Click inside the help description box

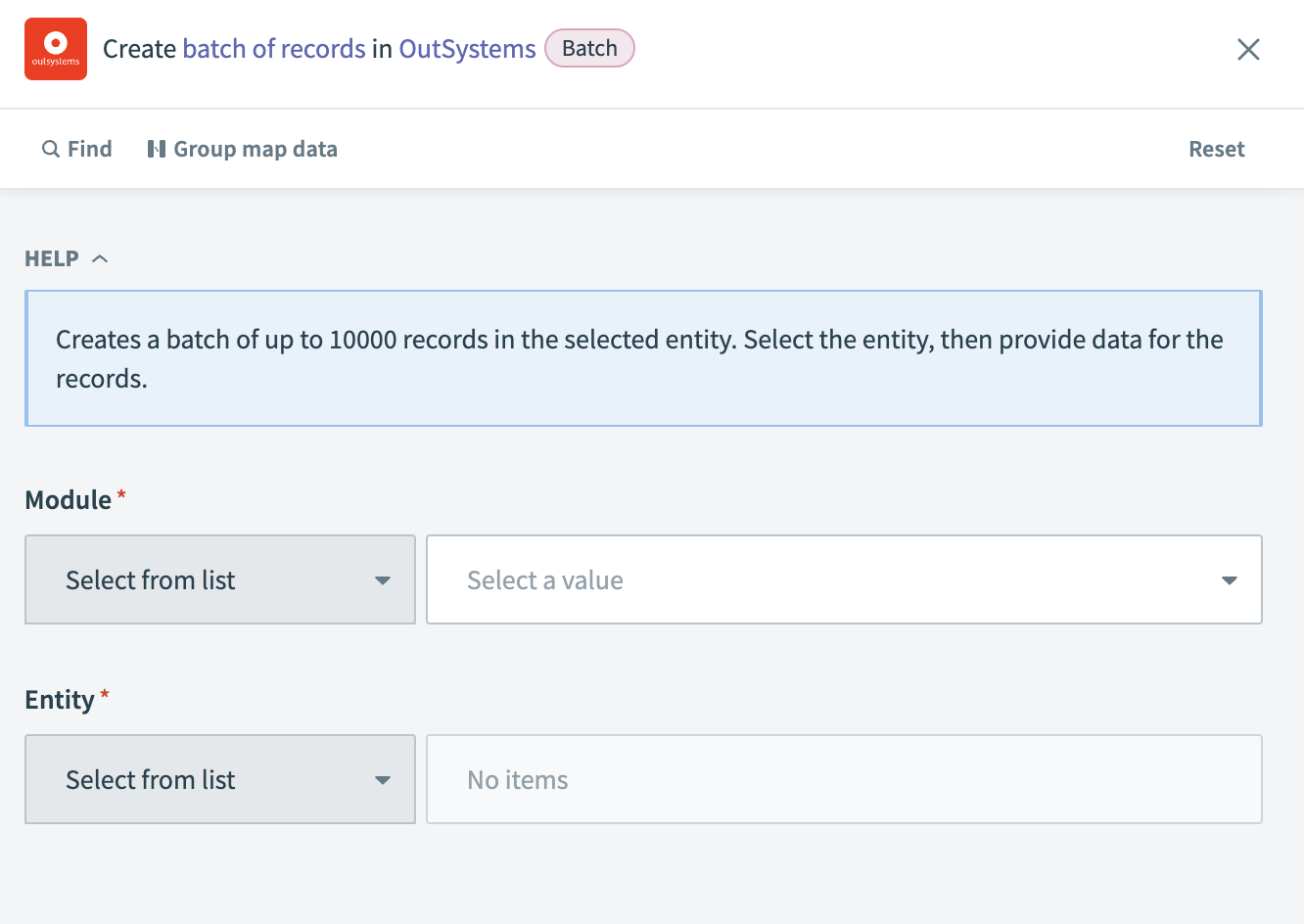pos(643,358)
